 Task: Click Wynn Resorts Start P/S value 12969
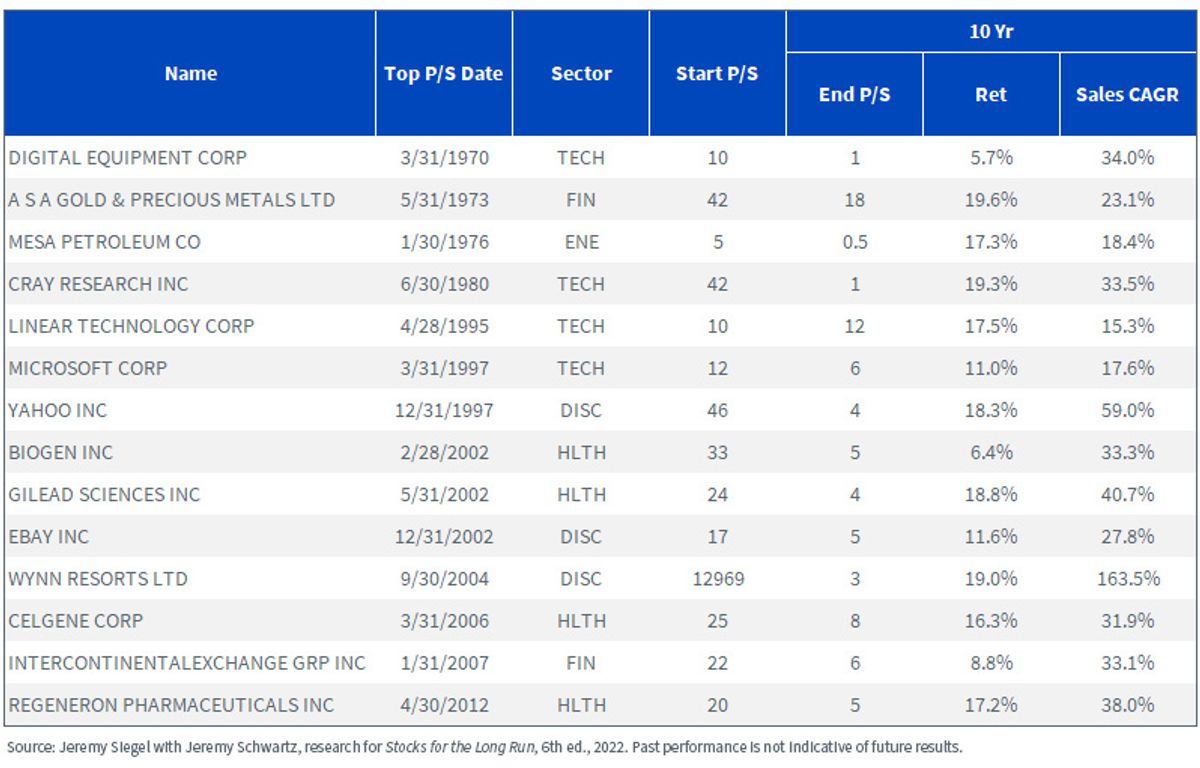coord(717,578)
